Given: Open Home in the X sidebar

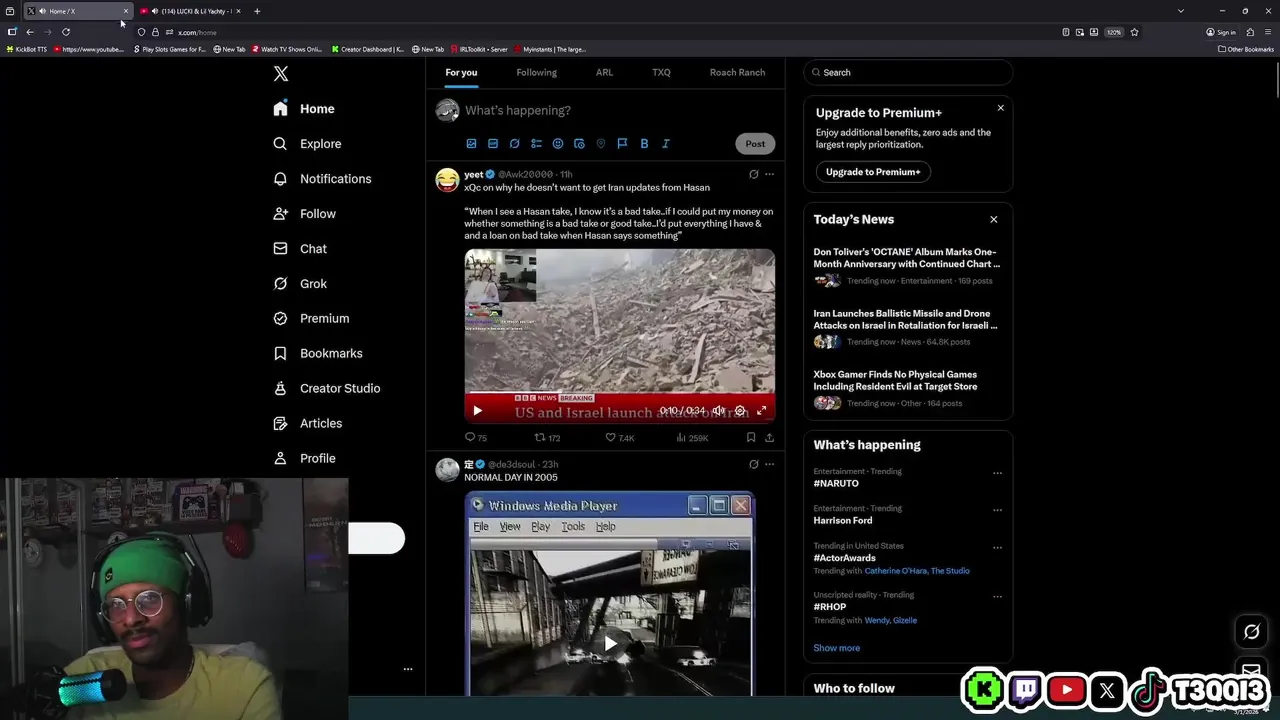Looking at the screenshot, I should point(305,109).
